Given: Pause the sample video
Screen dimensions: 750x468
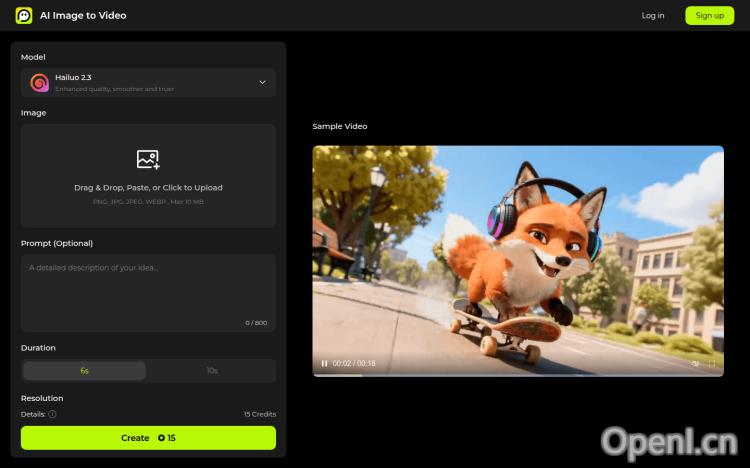Looking at the screenshot, I should (324, 363).
